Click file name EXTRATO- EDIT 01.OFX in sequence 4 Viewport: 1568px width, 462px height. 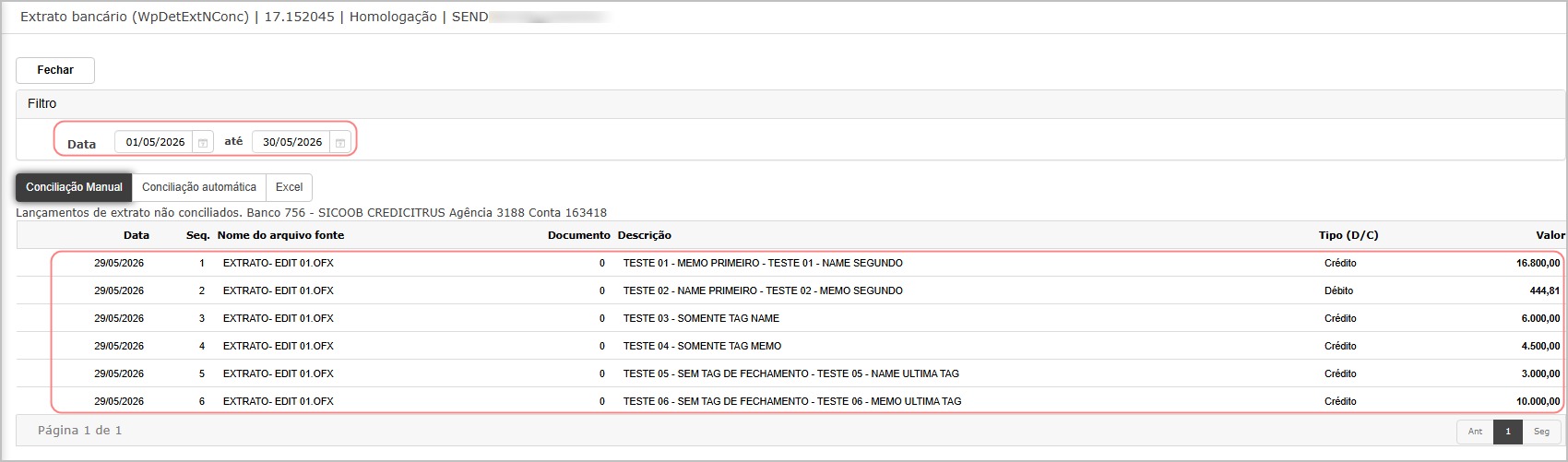point(278,346)
